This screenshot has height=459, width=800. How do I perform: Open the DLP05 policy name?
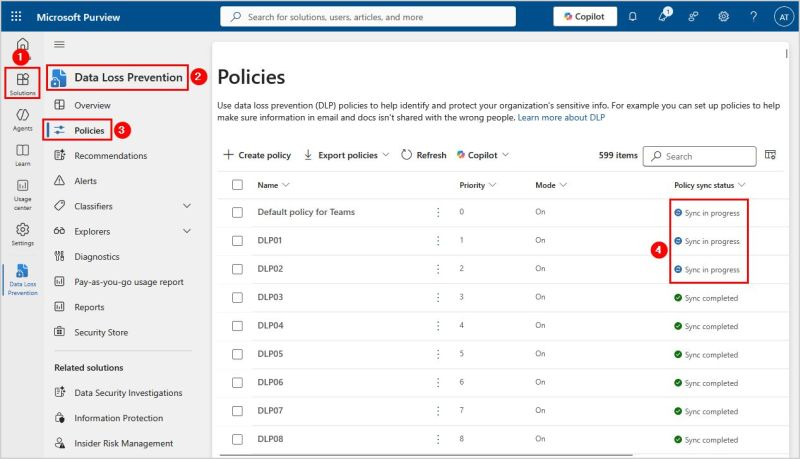point(270,354)
